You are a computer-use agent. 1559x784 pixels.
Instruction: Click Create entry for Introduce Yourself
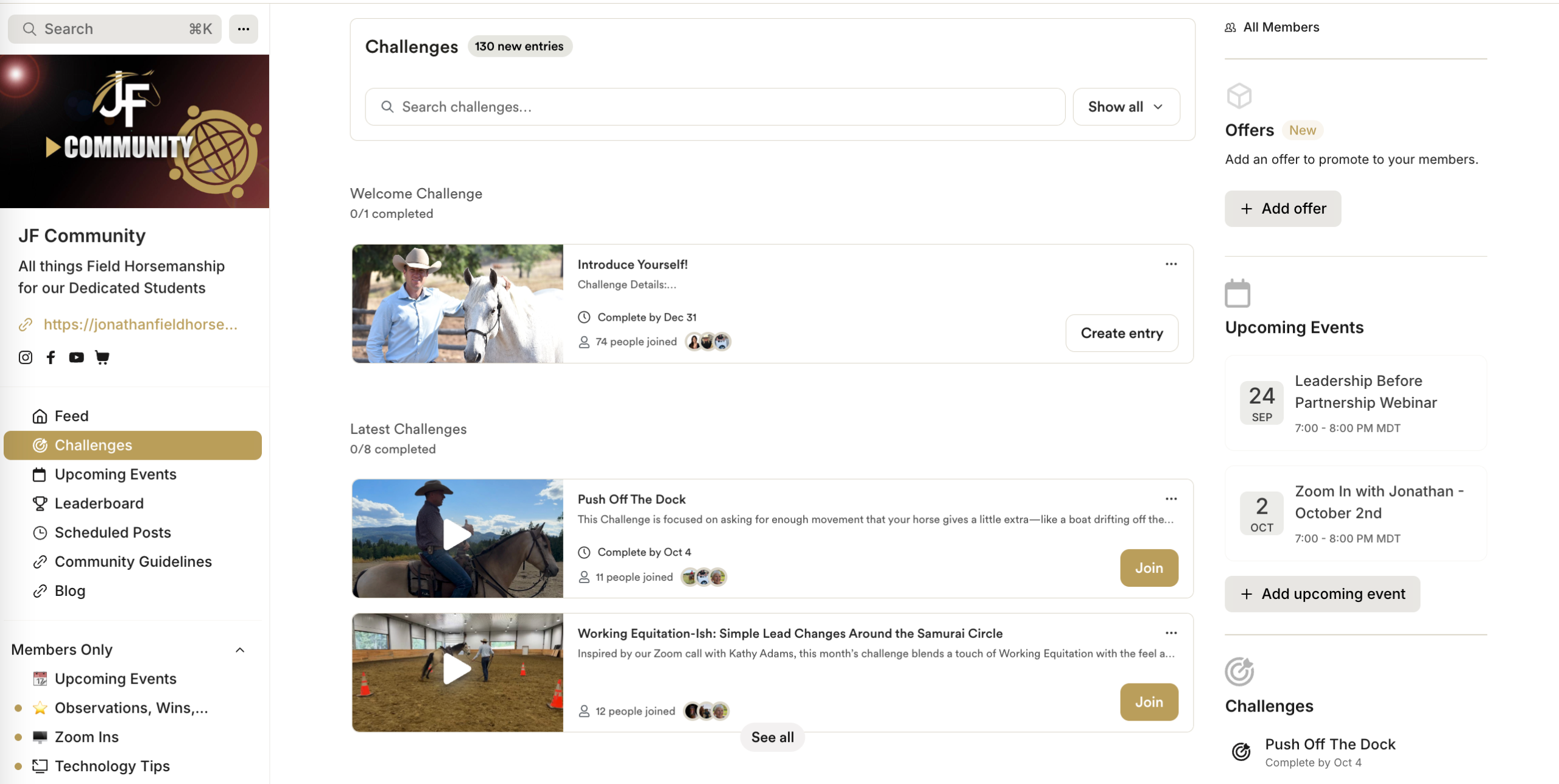click(x=1121, y=334)
